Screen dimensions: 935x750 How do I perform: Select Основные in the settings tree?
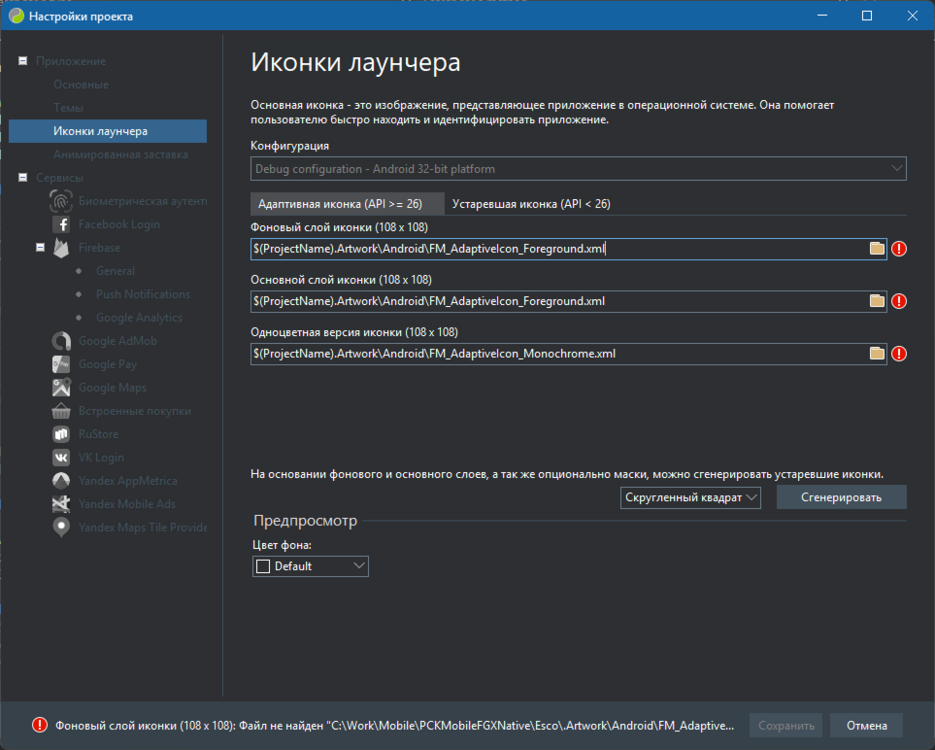pos(81,85)
